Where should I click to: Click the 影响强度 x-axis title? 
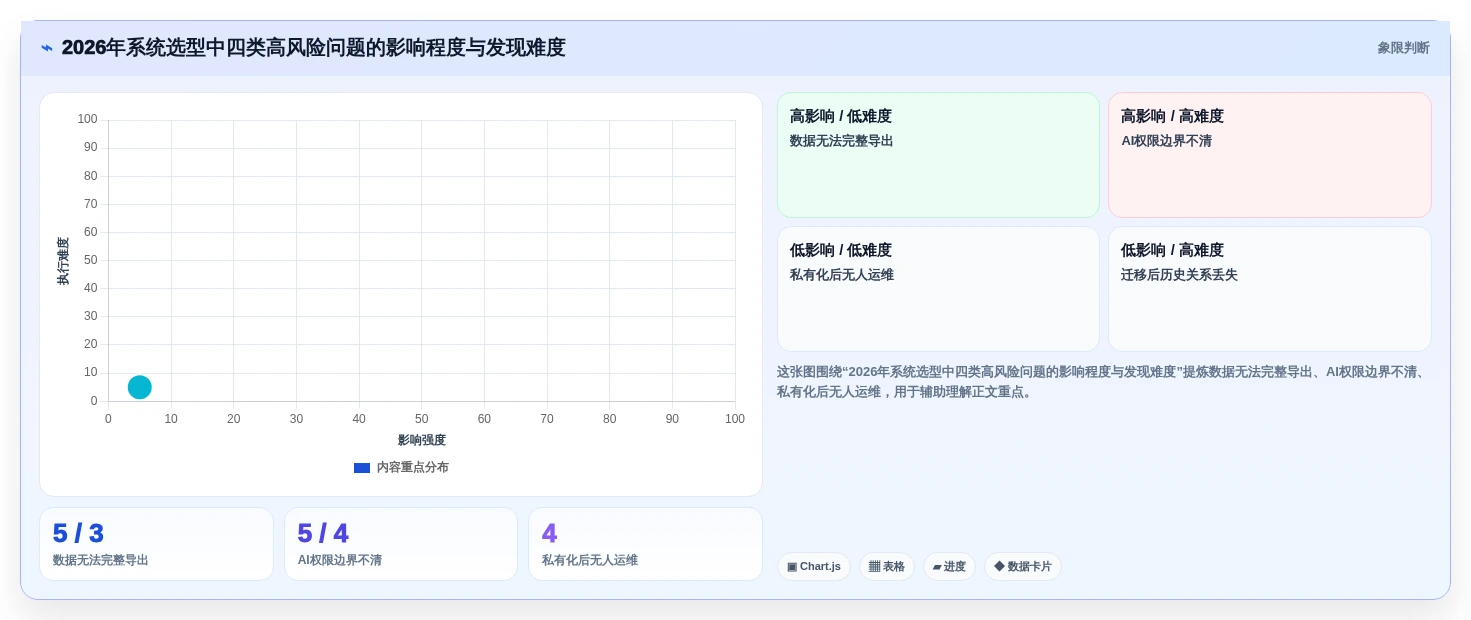(x=422, y=440)
